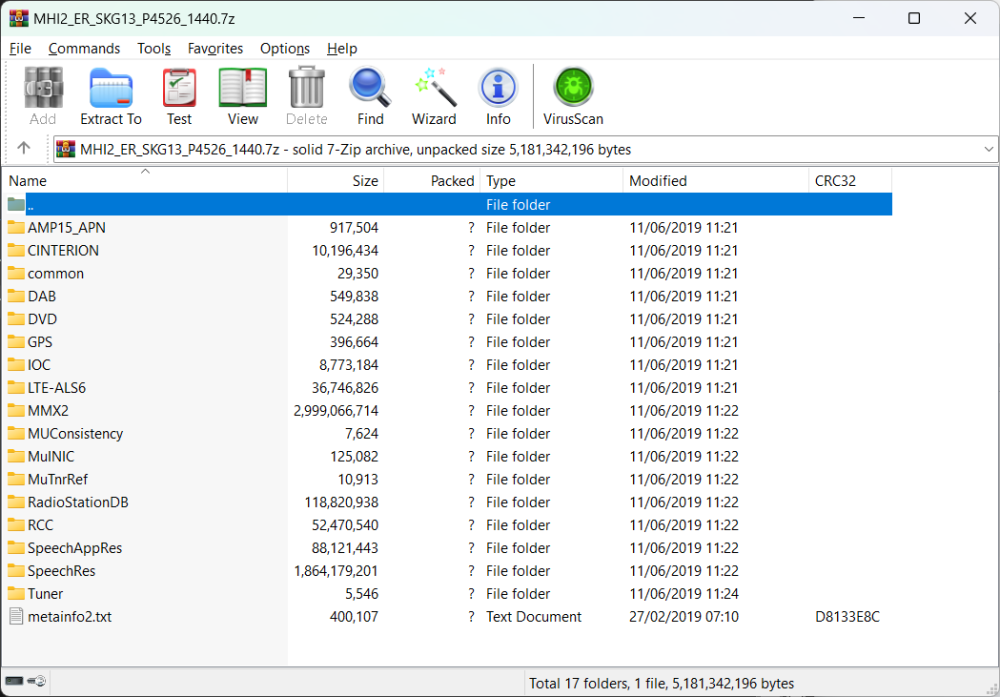Open the Options menu
Screen dimensions: 1000x697
pyautogui.click(x=284, y=48)
